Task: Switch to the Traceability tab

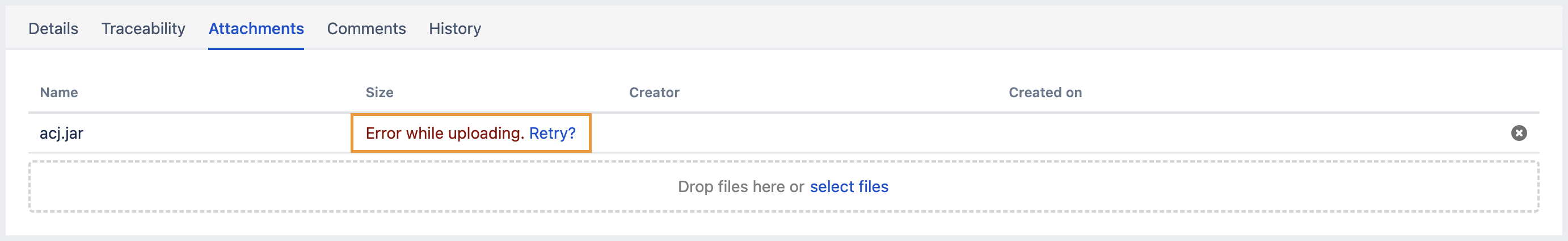Action: [143, 28]
